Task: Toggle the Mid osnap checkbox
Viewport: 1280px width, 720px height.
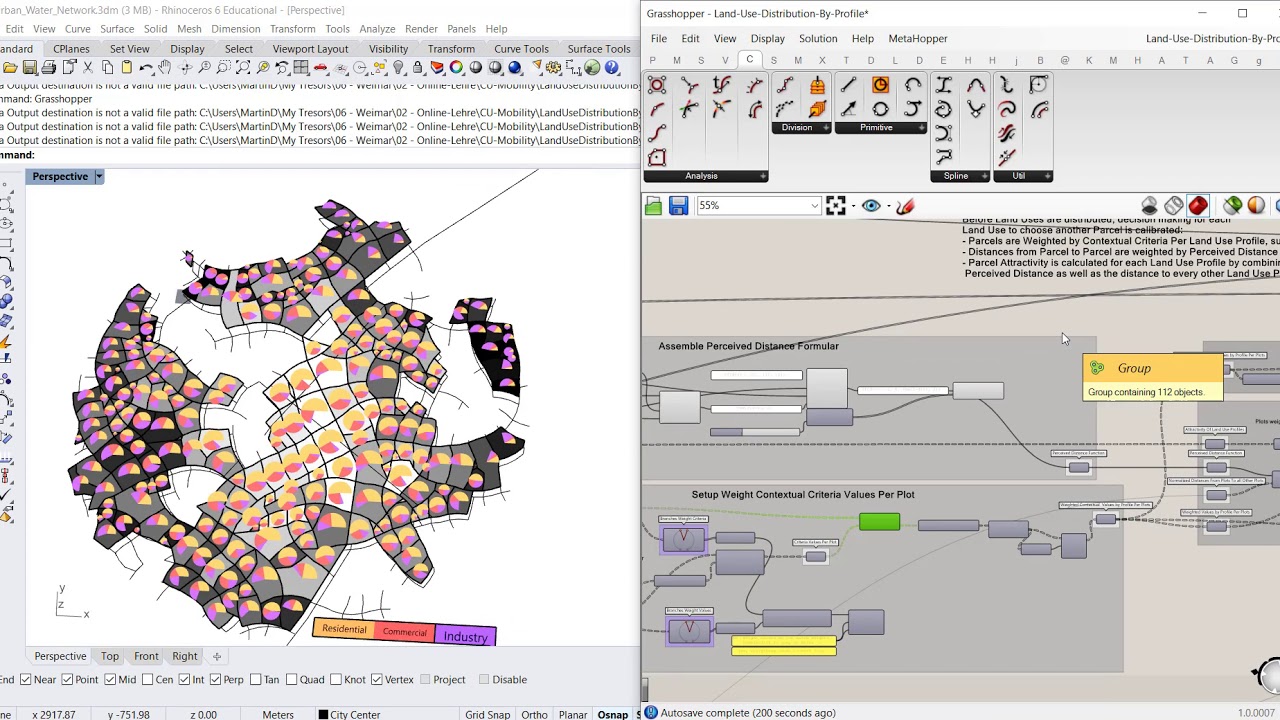Action: click(x=109, y=680)
